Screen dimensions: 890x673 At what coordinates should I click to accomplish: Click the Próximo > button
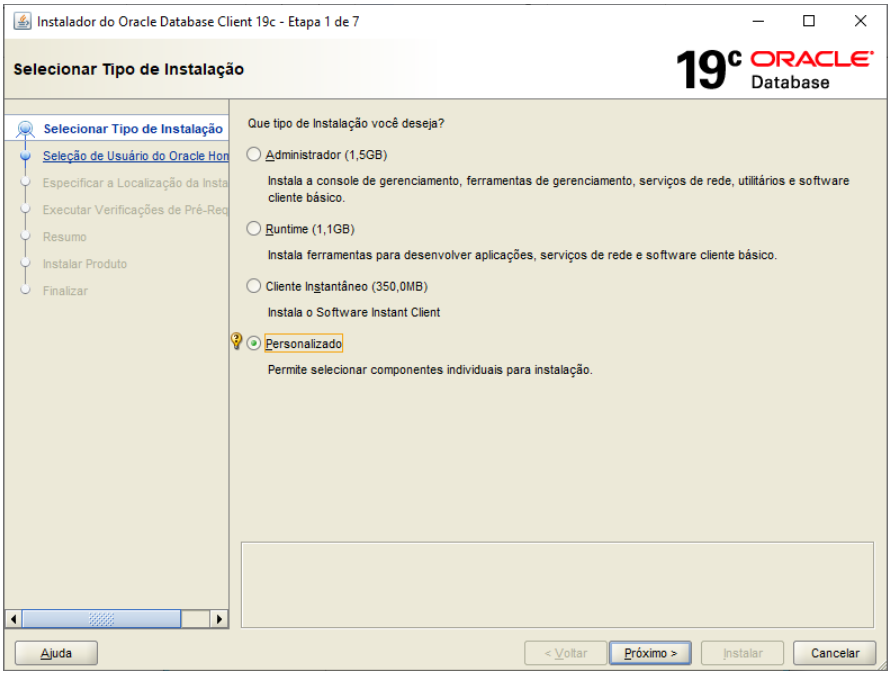pyautogui.click(x=650, y=653)
